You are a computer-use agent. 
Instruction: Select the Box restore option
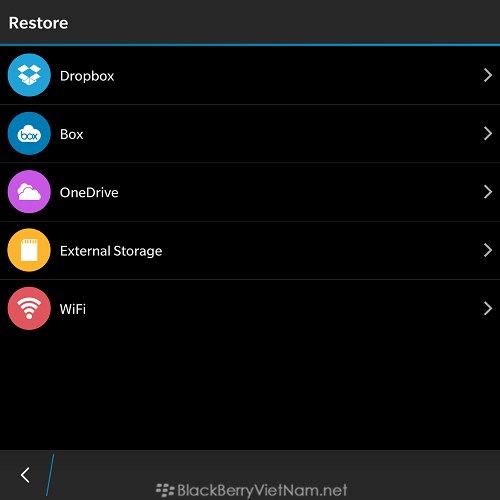tap(250, 134)
